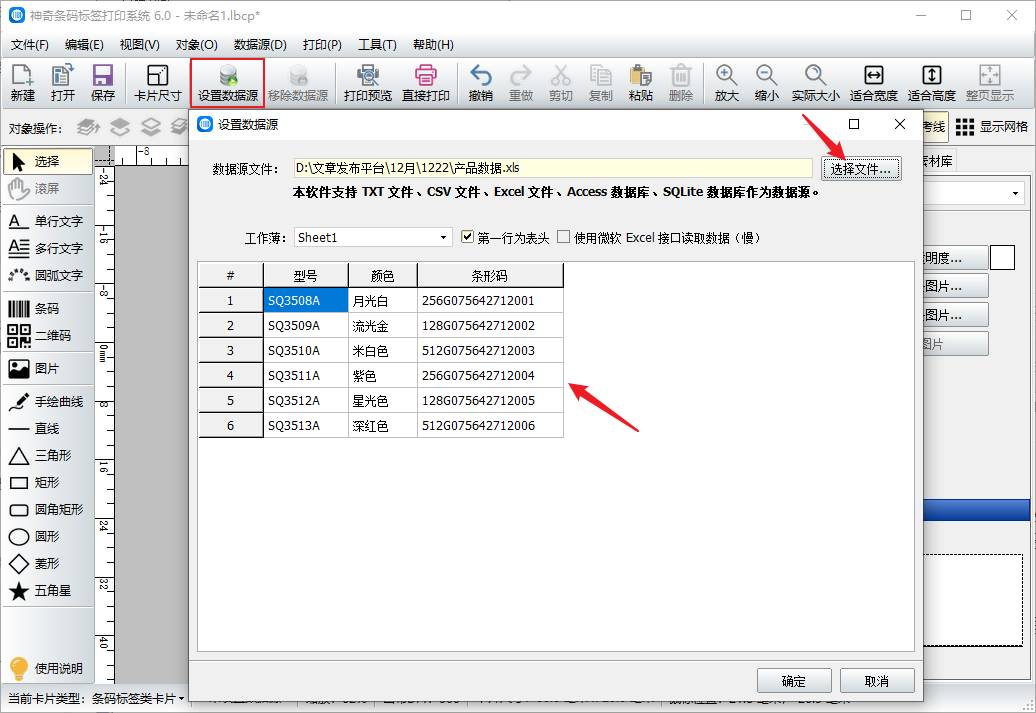The image size is (1036, 713).
Task: Maximize the 设置数据源 dialog
Action: (854, 124)
